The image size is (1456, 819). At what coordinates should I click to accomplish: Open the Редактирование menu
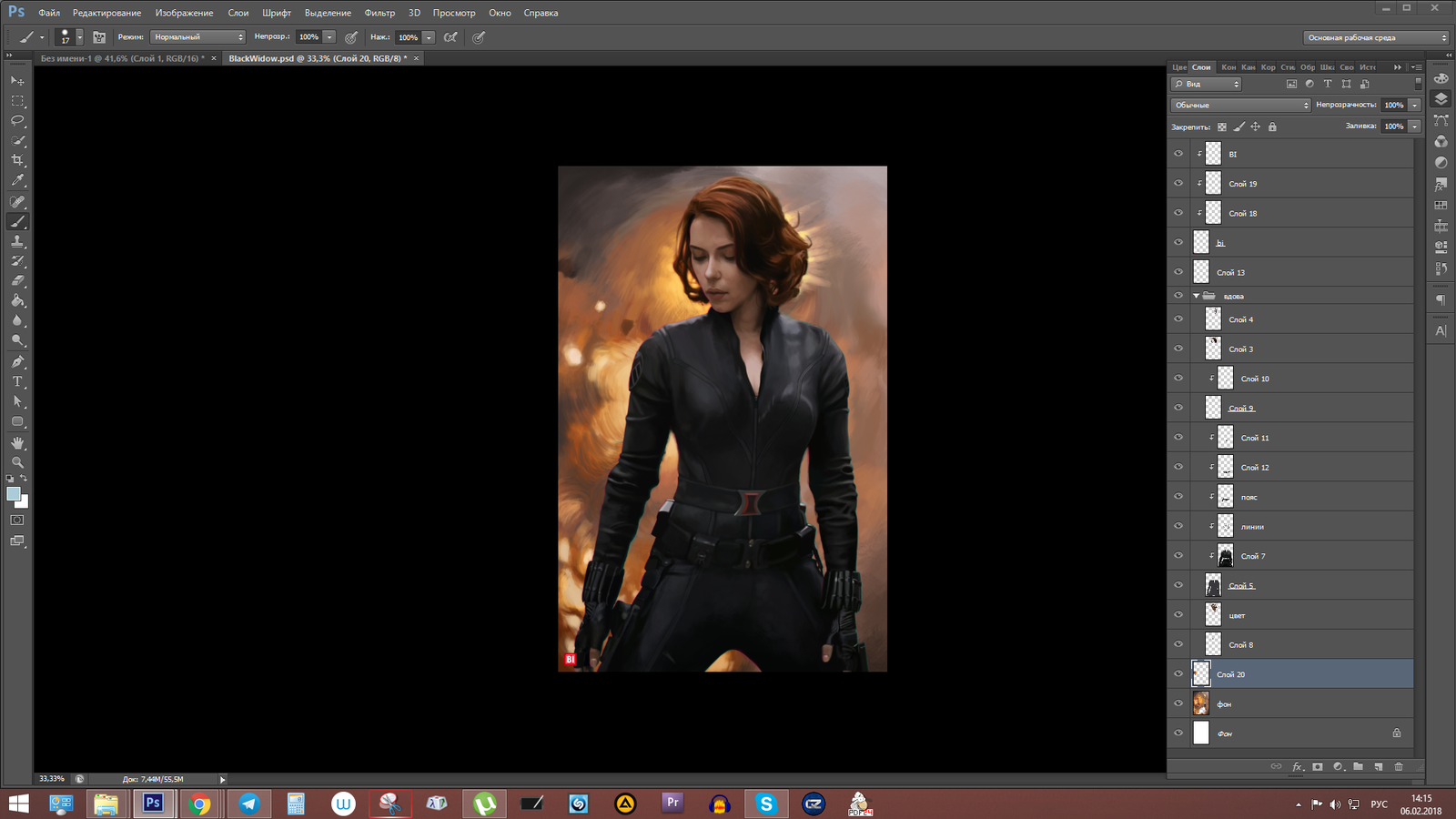(106, 13)
